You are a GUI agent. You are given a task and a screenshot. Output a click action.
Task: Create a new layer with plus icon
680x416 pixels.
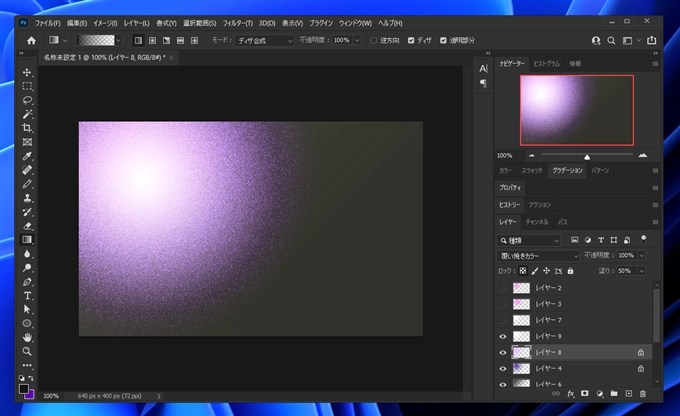pyautogui.click(x=629, y=394)
